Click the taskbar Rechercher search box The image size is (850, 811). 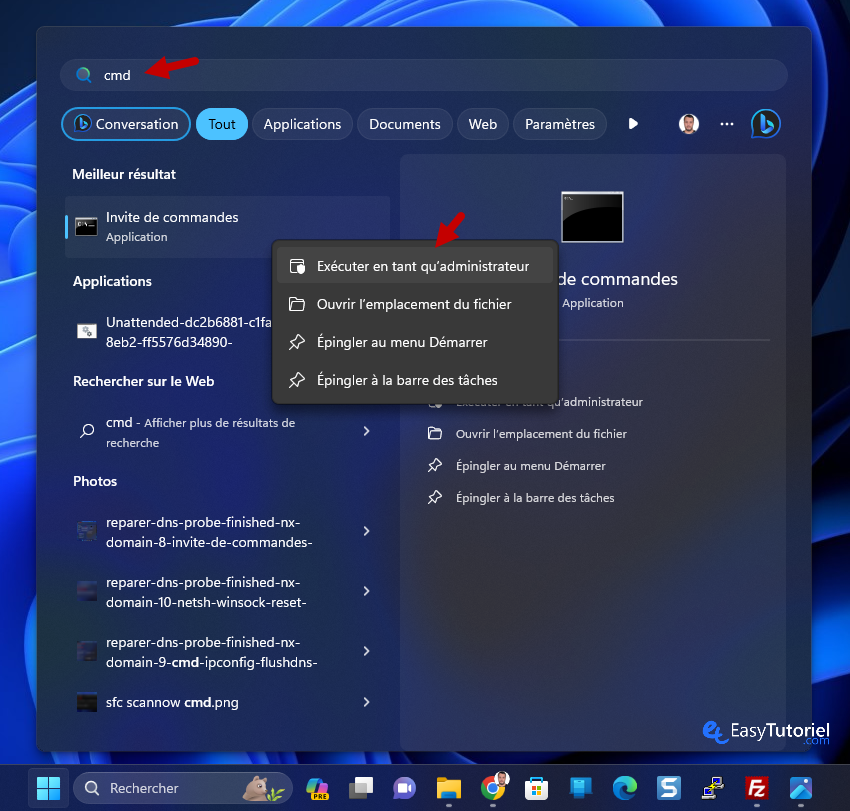coord(183,788)
